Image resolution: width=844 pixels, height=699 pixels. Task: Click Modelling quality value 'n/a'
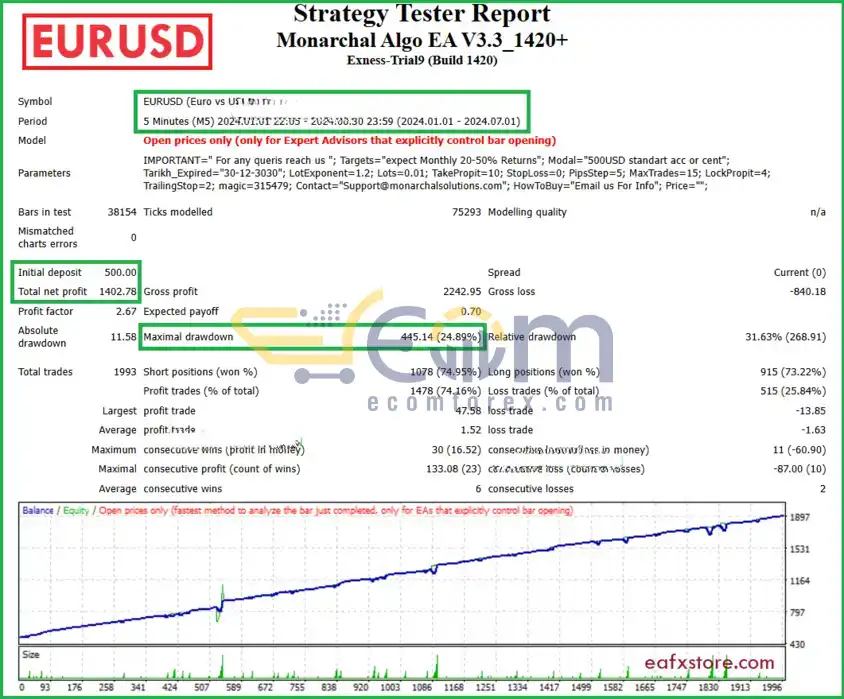[x=818, y=212]
